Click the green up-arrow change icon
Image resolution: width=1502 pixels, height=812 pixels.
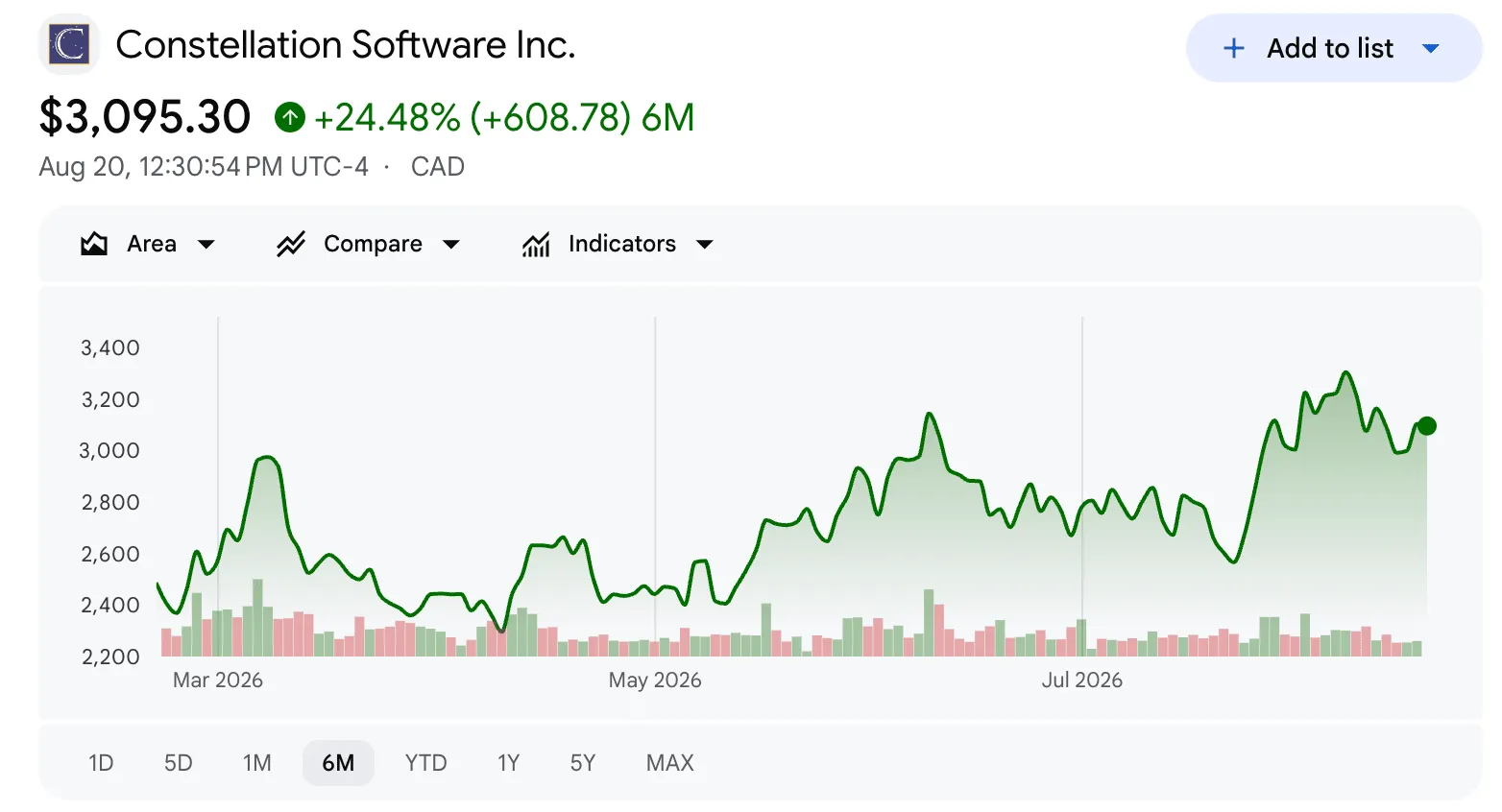click(x=289, y=117)
